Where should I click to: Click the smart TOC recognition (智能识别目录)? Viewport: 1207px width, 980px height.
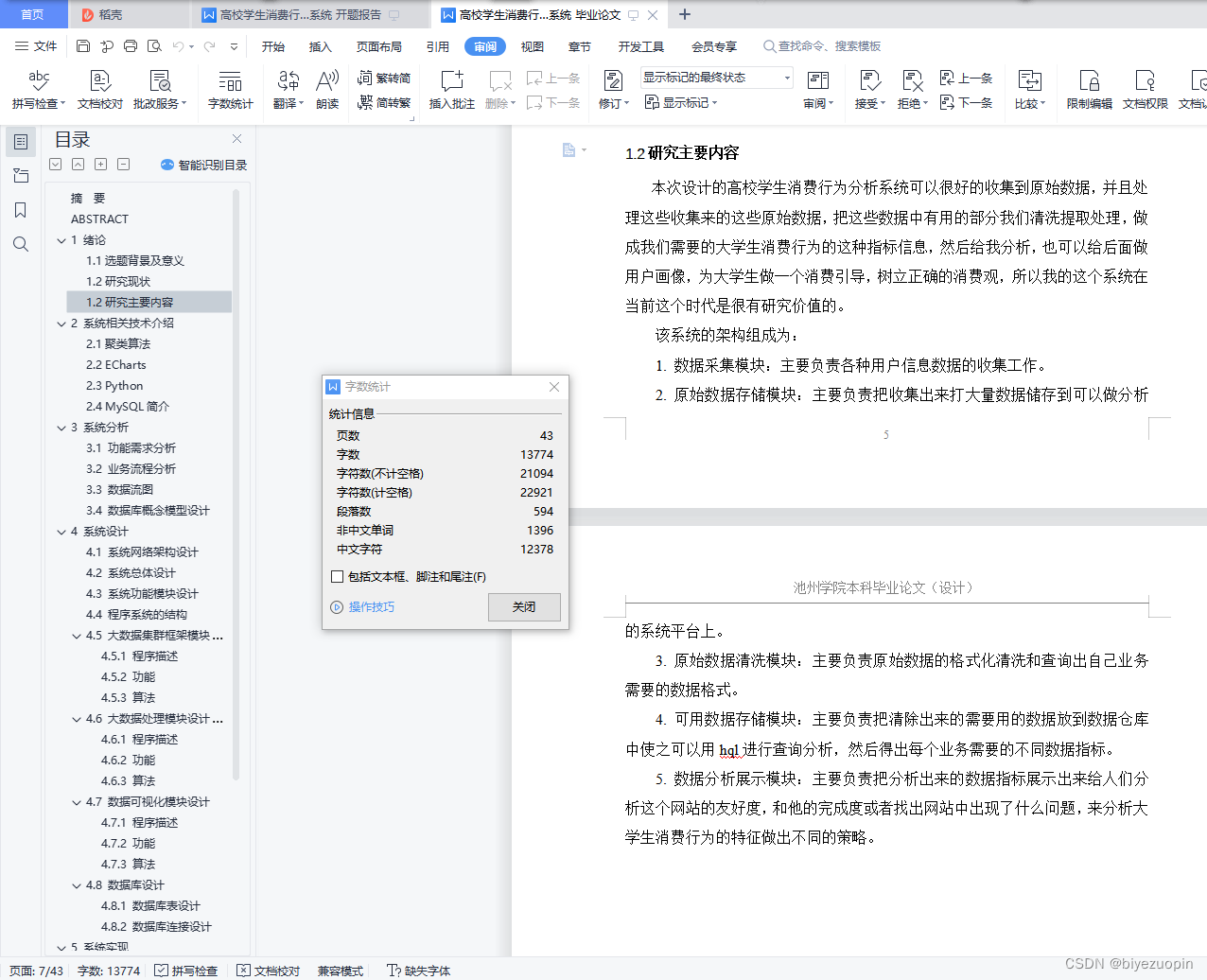(x=203, y=165)
